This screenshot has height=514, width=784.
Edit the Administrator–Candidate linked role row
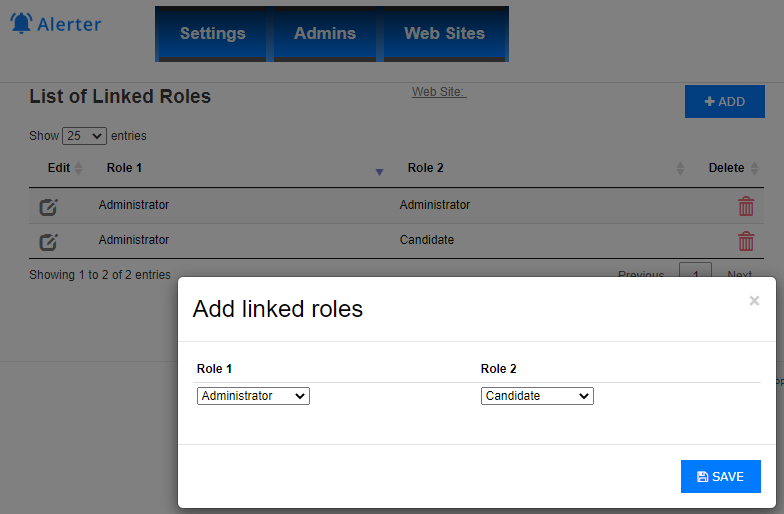click(x=48, y=242)
